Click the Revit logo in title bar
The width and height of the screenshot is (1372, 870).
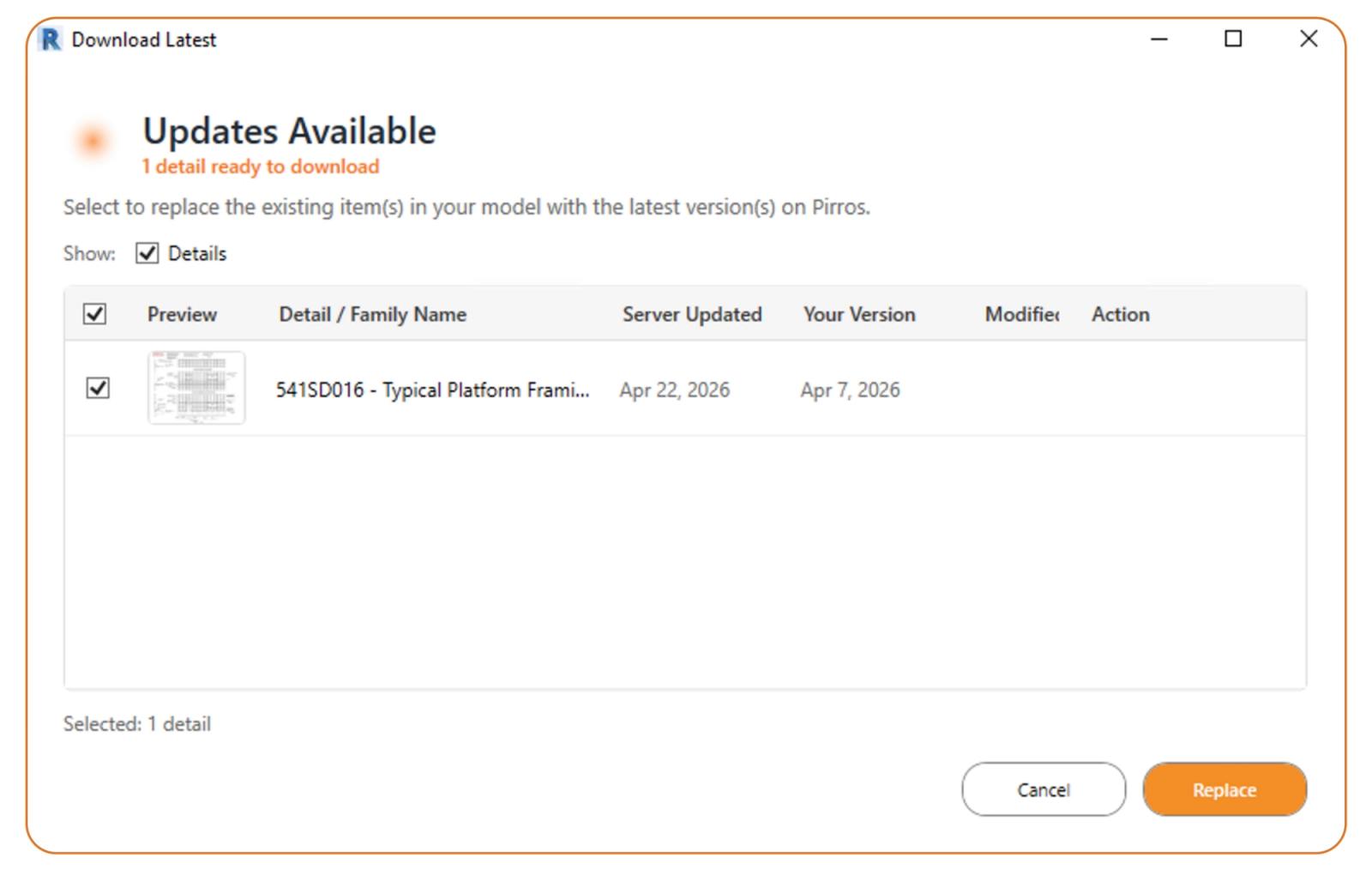click(x=51, y=39)
